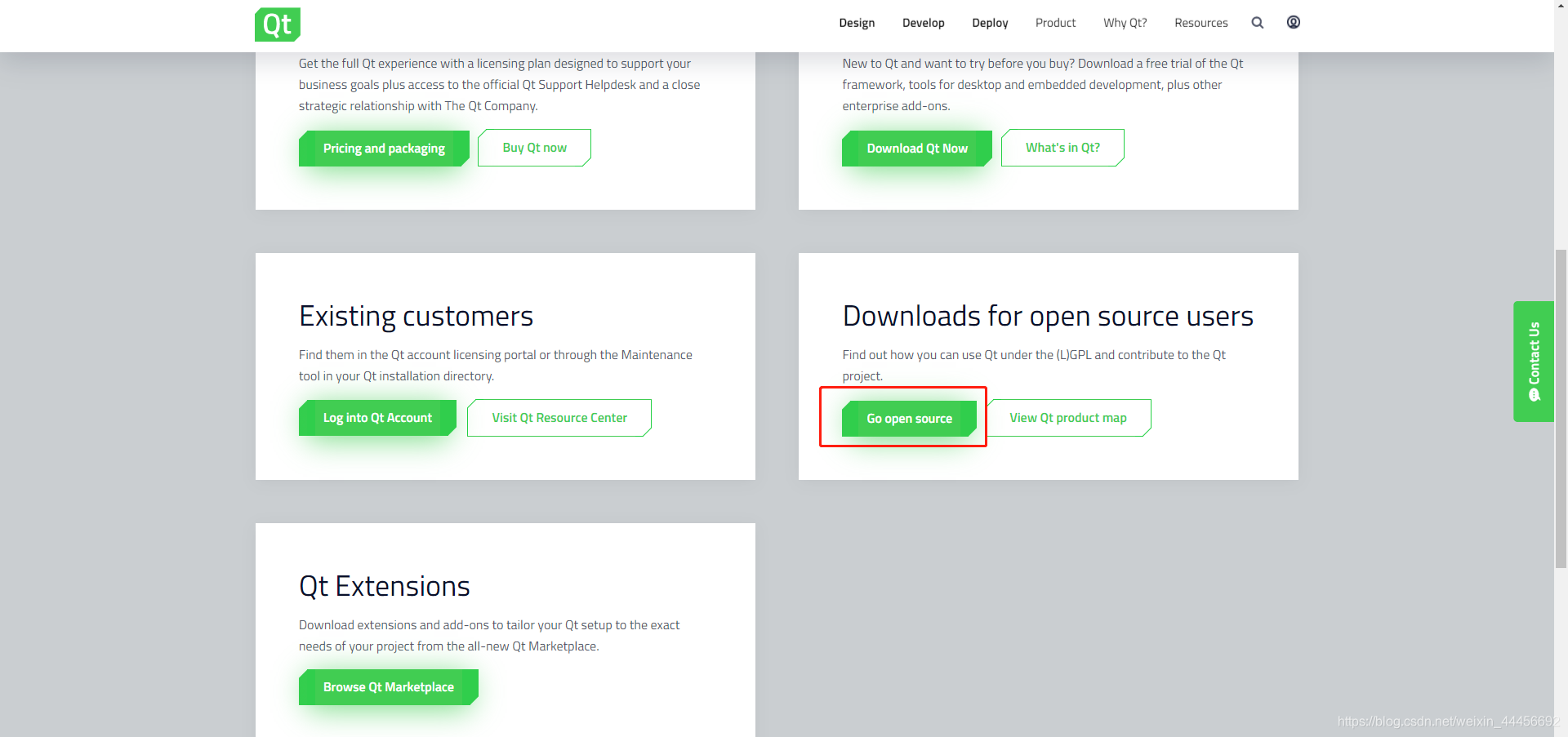Click the page vertical scrollbar thumb
The height and width of the screenshot is (737, 1568).
coord(1561,408)
